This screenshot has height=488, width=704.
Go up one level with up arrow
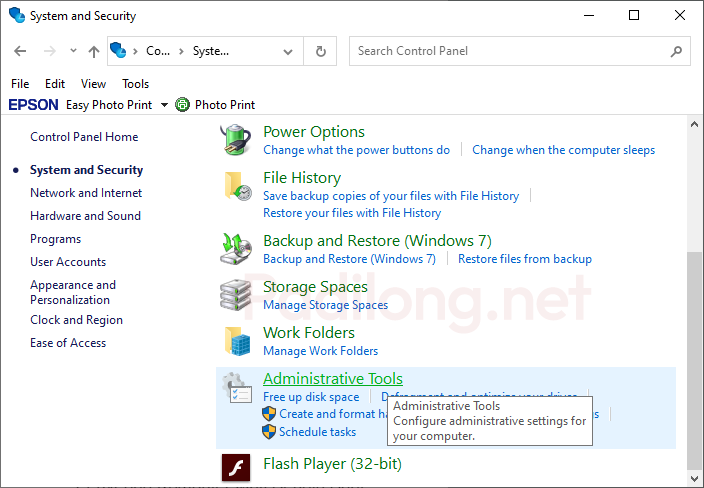click(x=93, y=52)
